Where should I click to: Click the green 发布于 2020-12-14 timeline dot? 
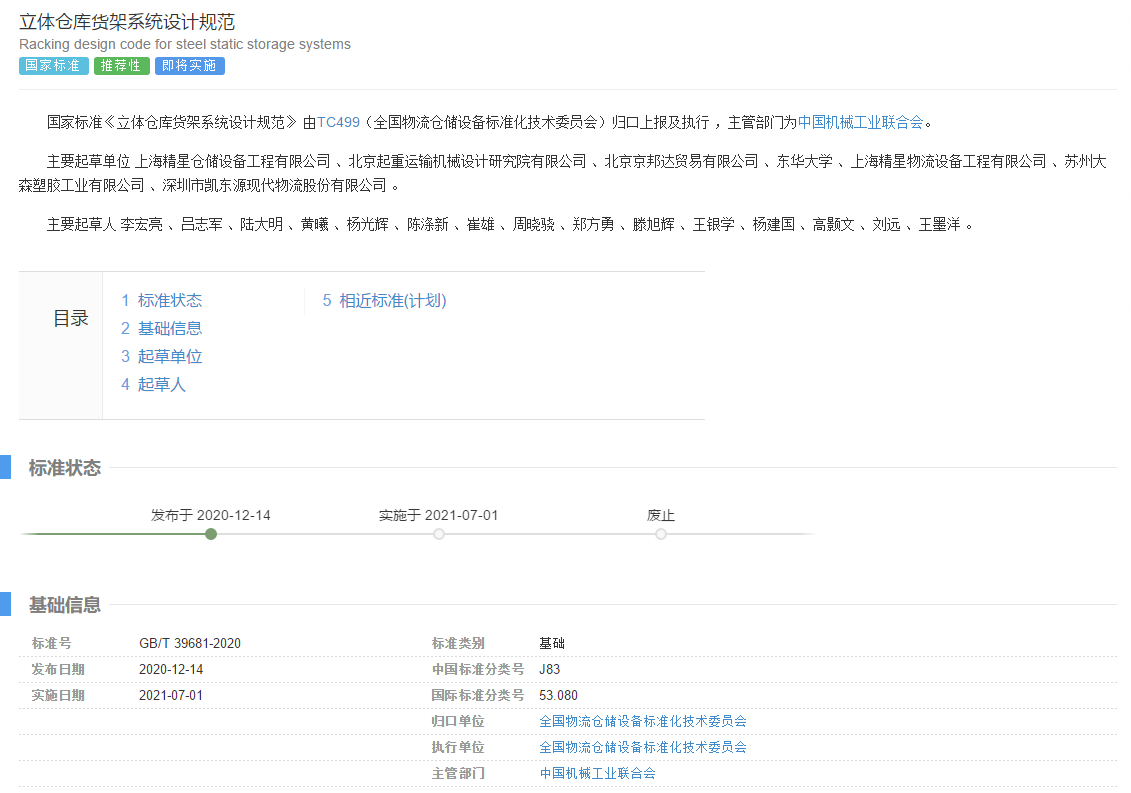211,534
